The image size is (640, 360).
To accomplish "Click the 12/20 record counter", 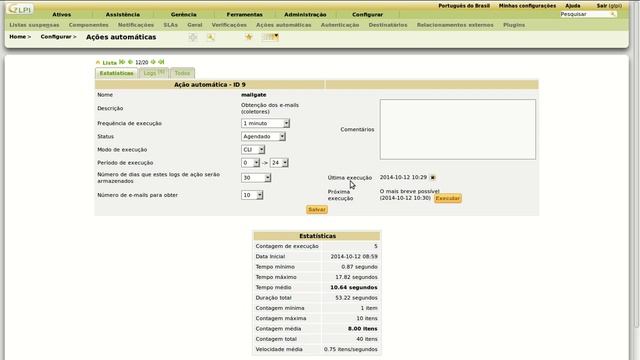I will coord(142,62).
